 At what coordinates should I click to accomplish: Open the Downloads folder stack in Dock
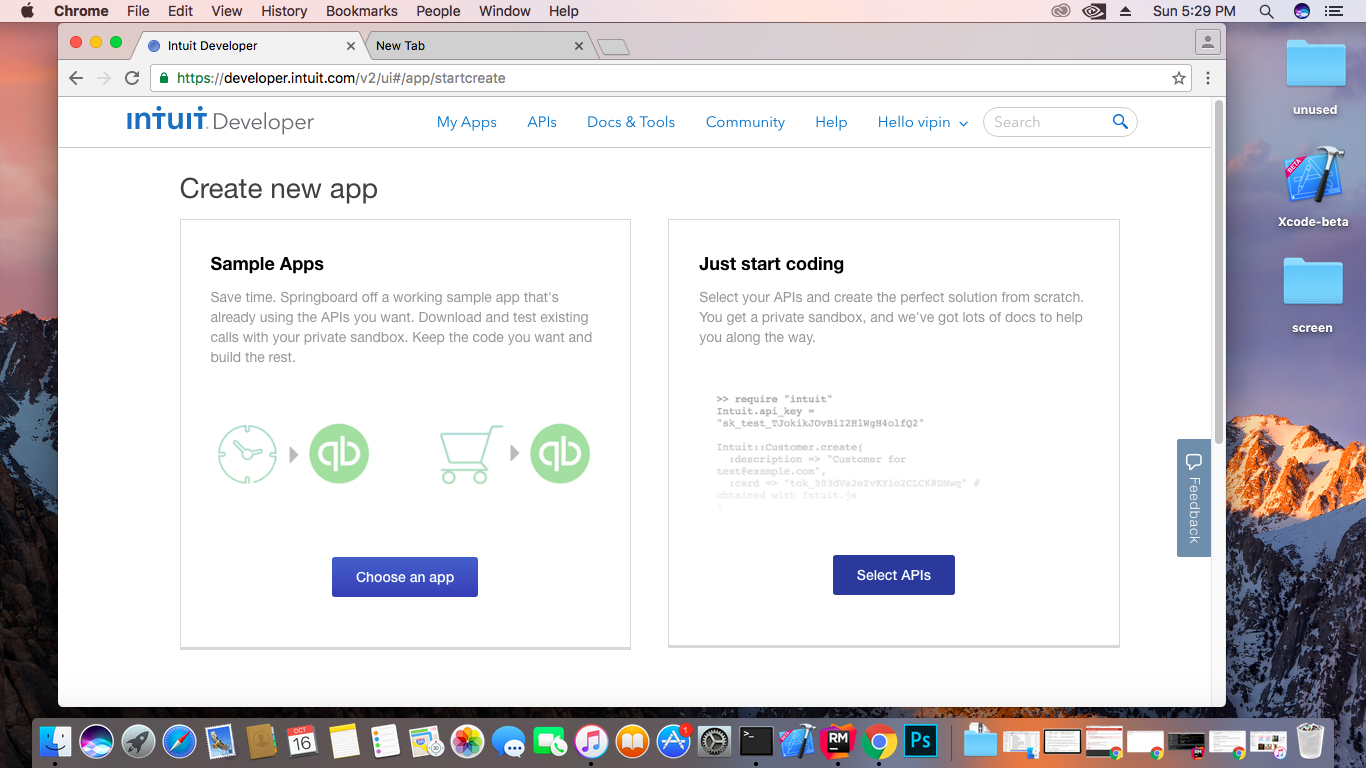[x=980, y=742]
